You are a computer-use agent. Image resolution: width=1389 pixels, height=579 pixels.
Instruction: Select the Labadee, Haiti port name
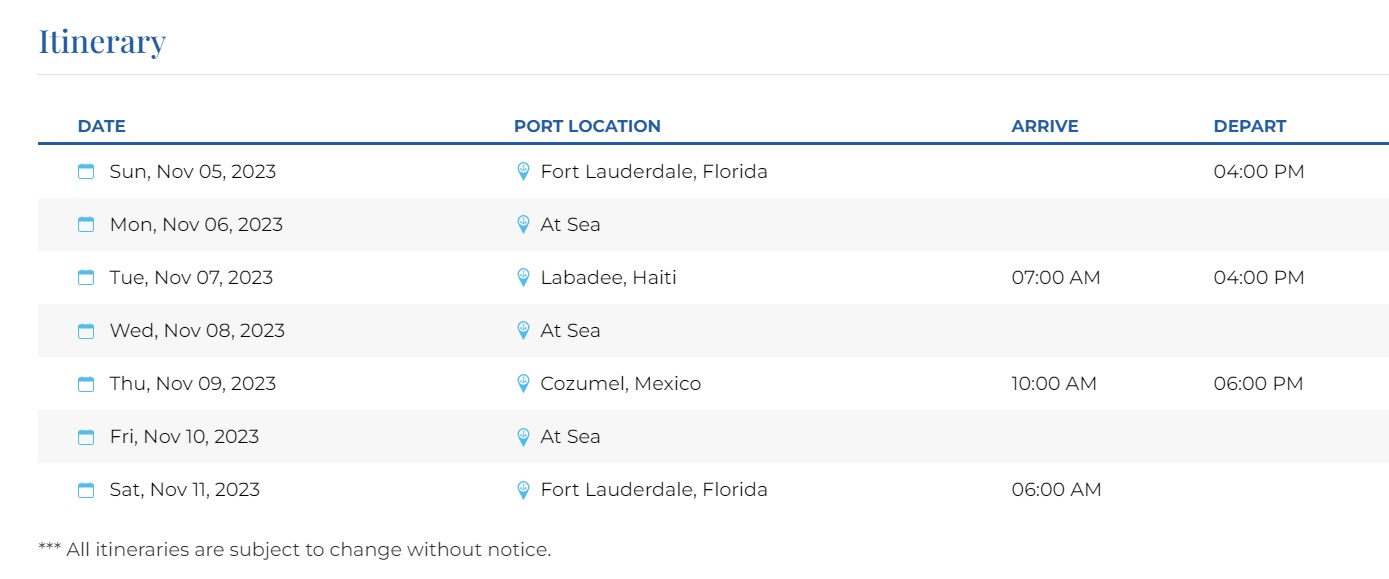coord(608,278)
